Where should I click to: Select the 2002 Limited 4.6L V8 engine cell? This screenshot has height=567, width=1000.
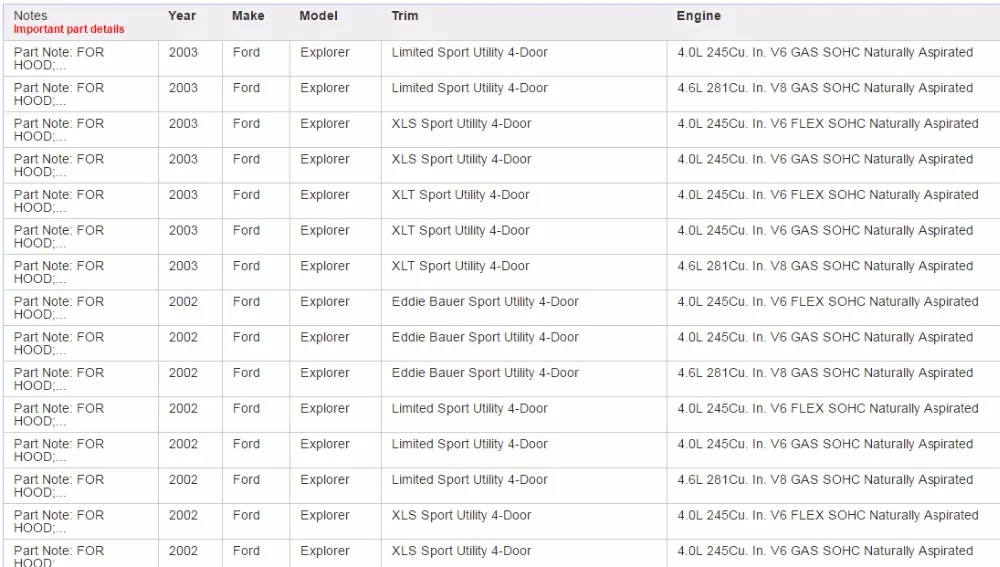(x=825, y=480)
